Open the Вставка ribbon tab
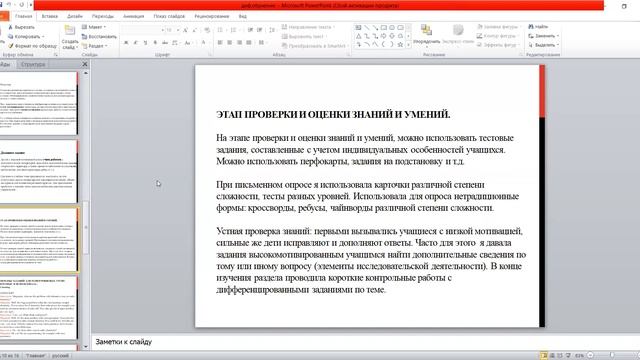The image size is (640, 360). 49,16
